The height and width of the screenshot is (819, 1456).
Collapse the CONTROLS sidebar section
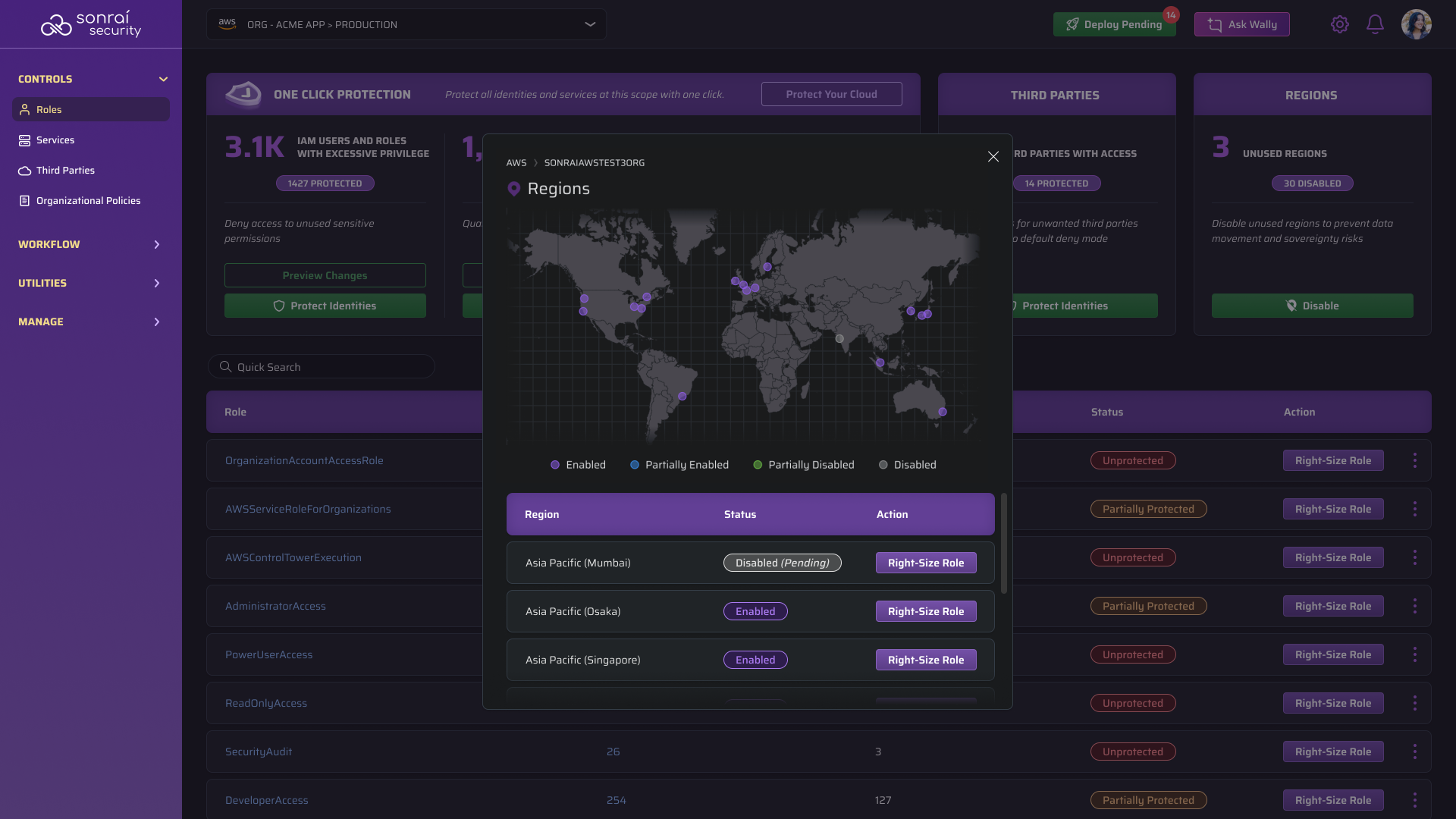(x=163, y=79)
